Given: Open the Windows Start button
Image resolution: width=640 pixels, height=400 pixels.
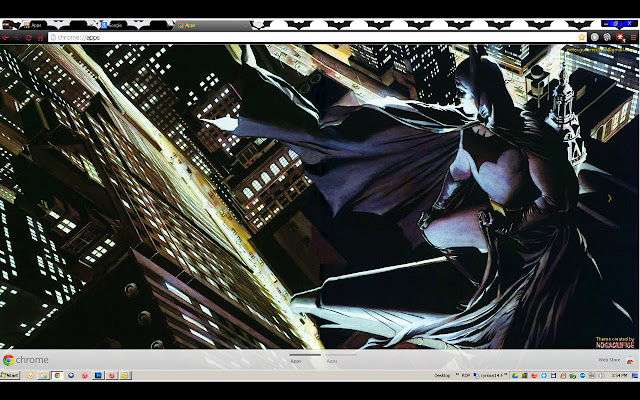Looking at the screenshot, I should click(x=10, y=375).
